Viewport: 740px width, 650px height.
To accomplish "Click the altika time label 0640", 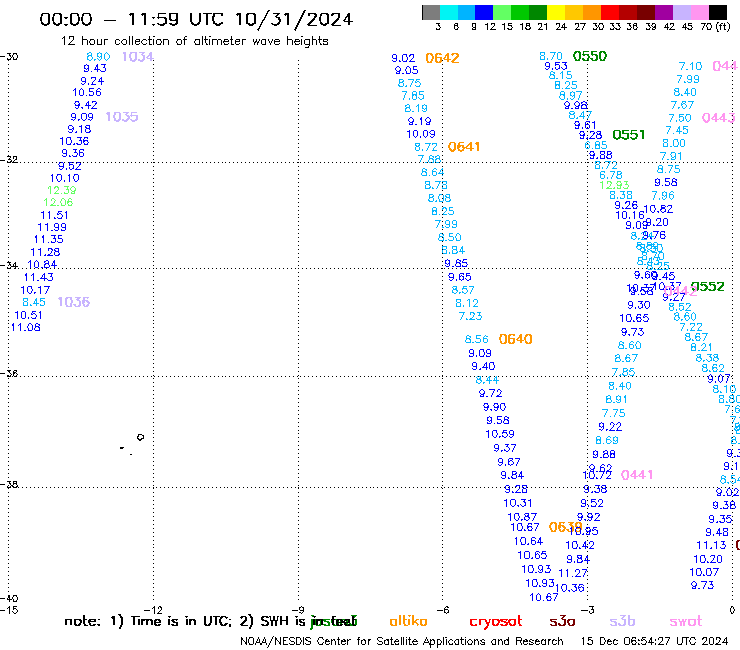I will coord(515,339).
